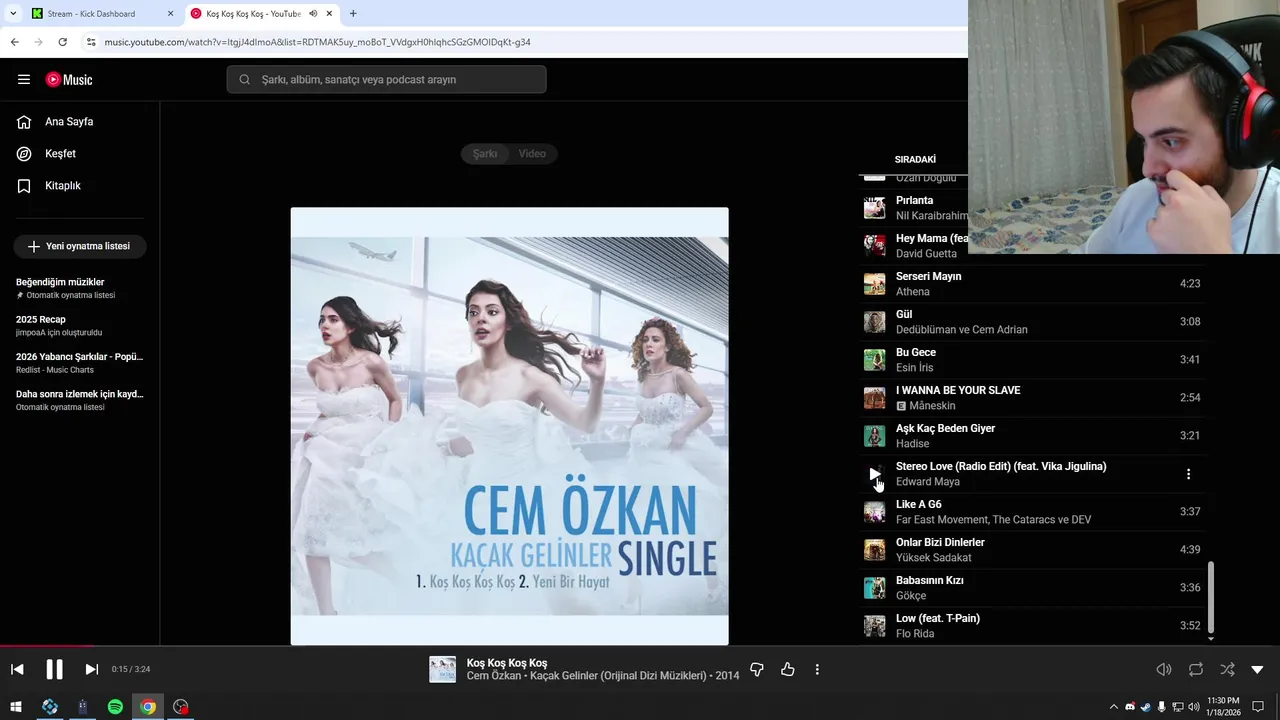Select Low (feat. T-Pain) track

pyautogui.click(x=1032, y=626)
